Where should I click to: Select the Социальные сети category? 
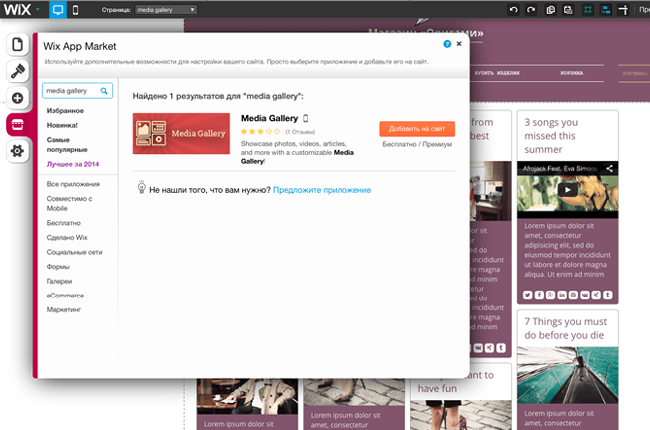click(x=74, y=252)
